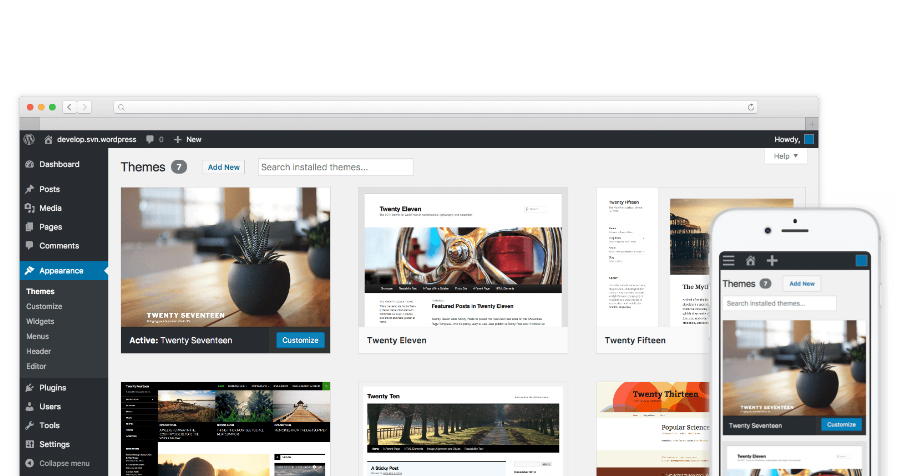904x476 pixels.
Task: Click the browser reload icon
Action: tap(751, 107)
